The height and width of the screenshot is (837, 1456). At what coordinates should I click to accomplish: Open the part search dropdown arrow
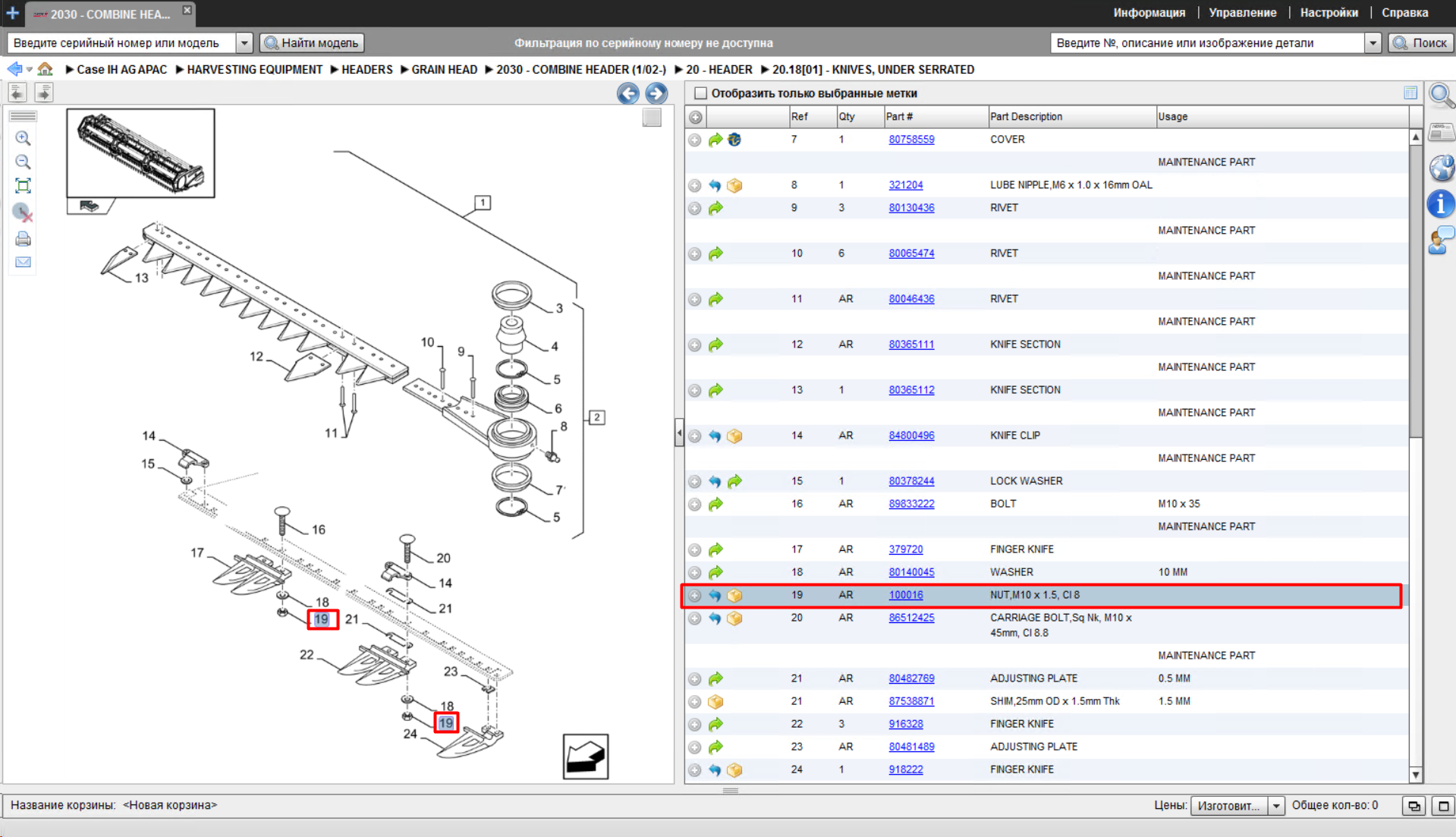pos(1373,43)
